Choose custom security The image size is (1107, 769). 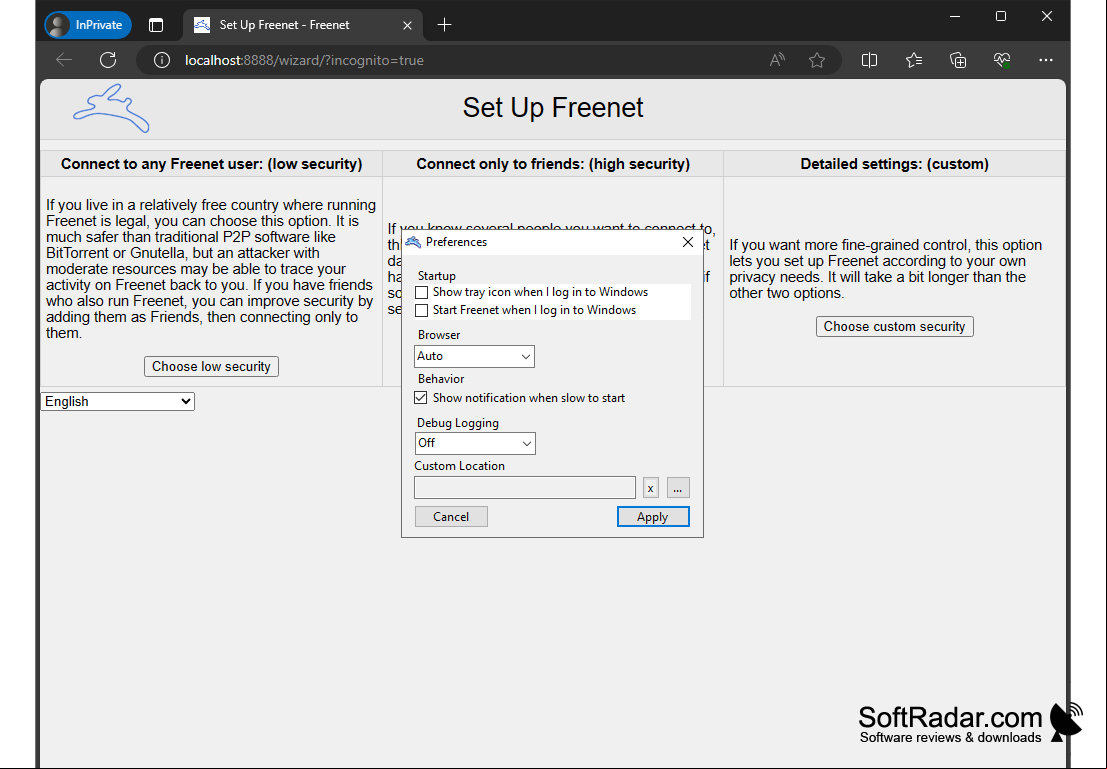tap(894, 326)
